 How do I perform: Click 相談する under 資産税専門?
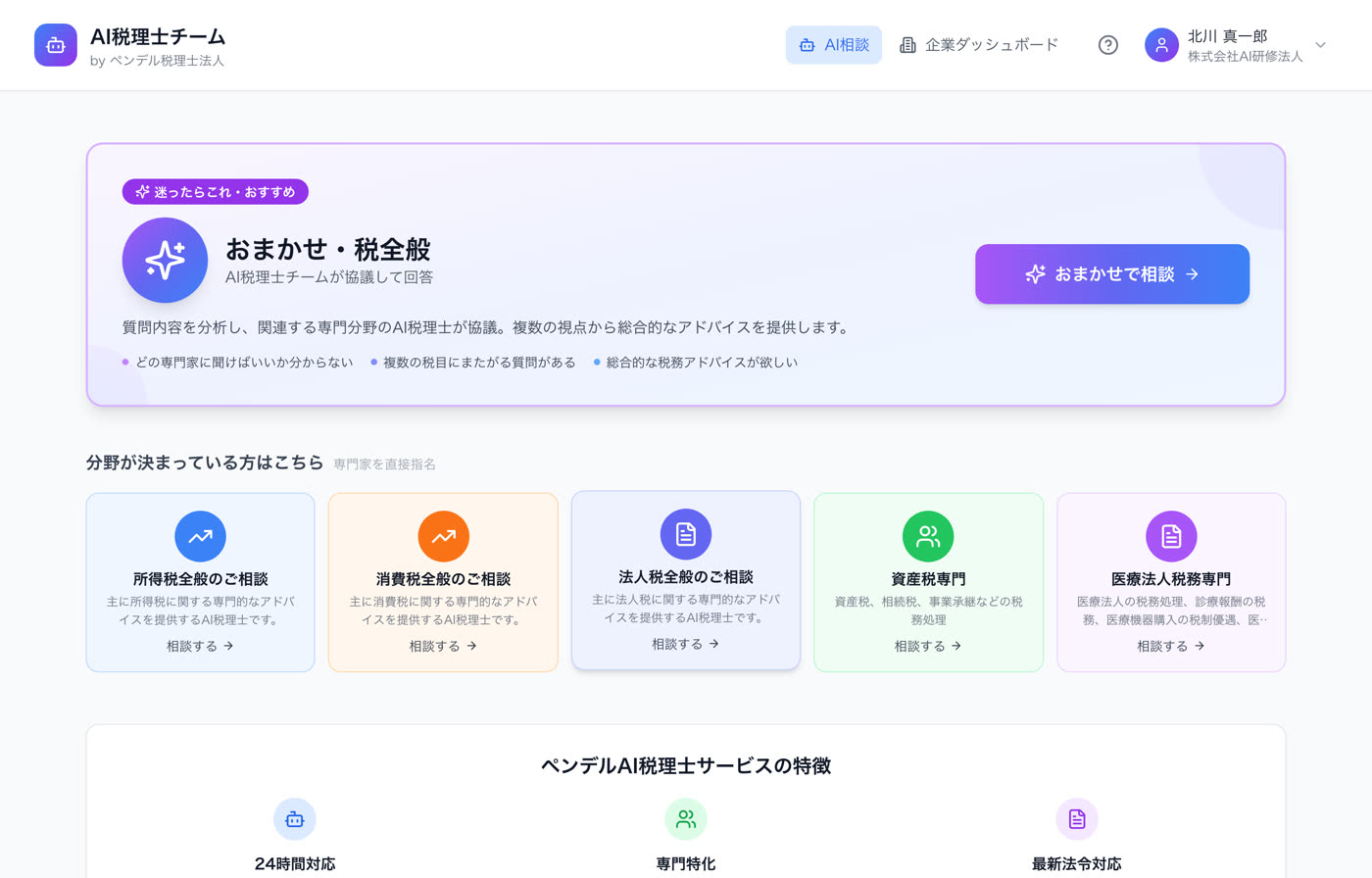coord(928,646)
